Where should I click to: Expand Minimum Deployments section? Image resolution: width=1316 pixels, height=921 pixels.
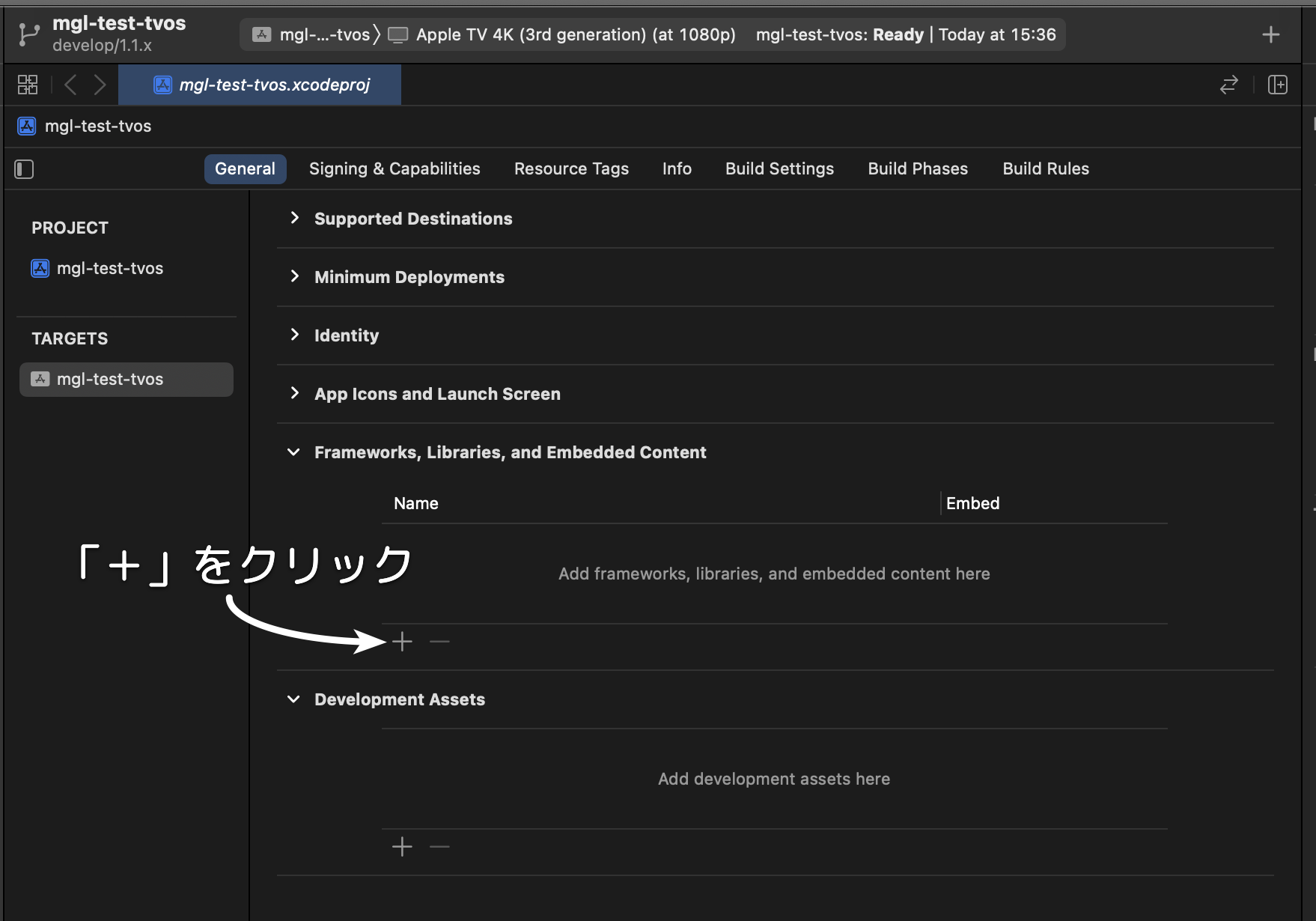click(x=294, y=276)
